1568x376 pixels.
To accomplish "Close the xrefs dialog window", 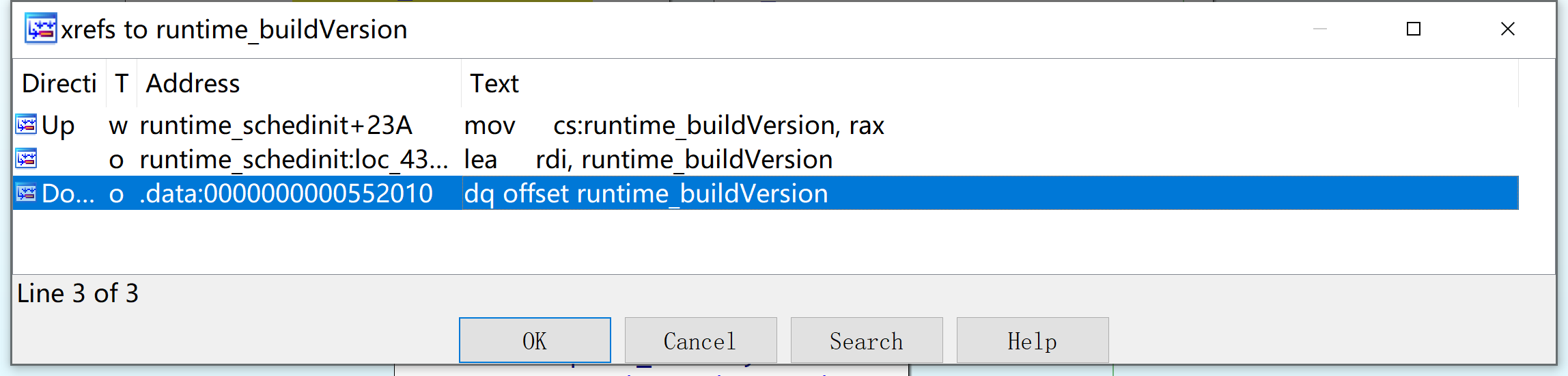I will [x=1508, y=29].
